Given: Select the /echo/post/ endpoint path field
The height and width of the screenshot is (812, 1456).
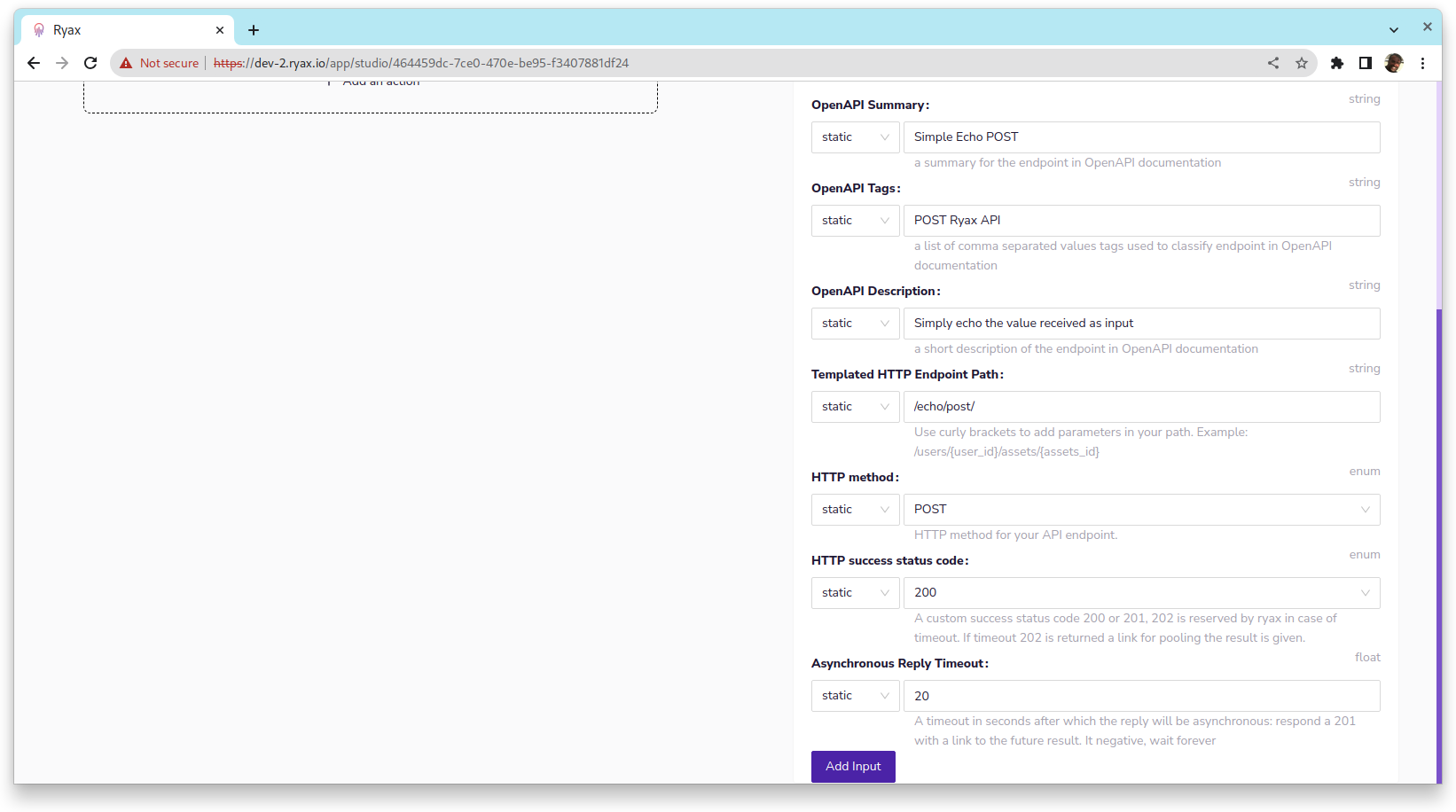Looking at the screenshot, I should click(1141, 406).
